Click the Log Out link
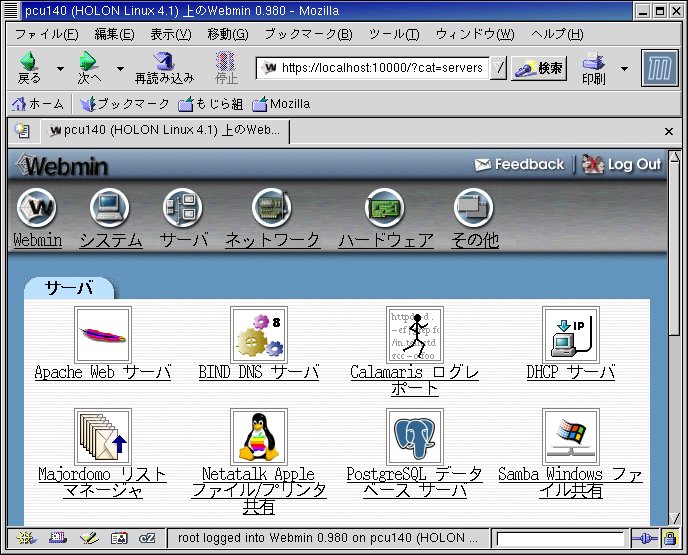Image resolution: width=688 pixels, height=555 pixels. pos(622,164)
